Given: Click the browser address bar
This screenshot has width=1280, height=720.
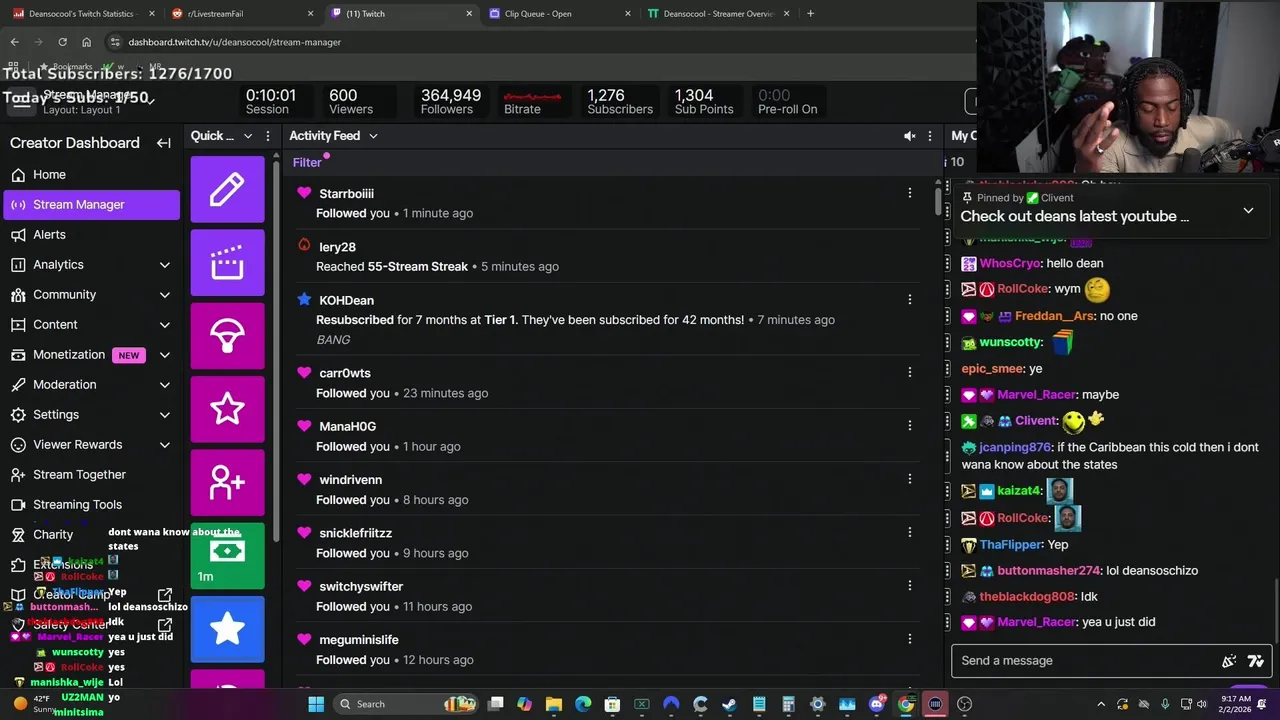Looking at the screenshot, I should pos(540,42).
